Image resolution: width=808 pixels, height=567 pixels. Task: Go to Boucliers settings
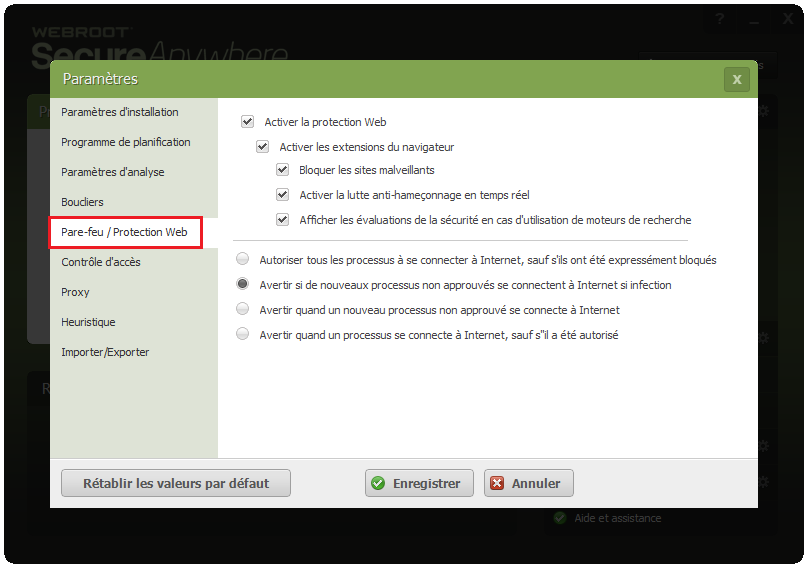coord(82,202)
